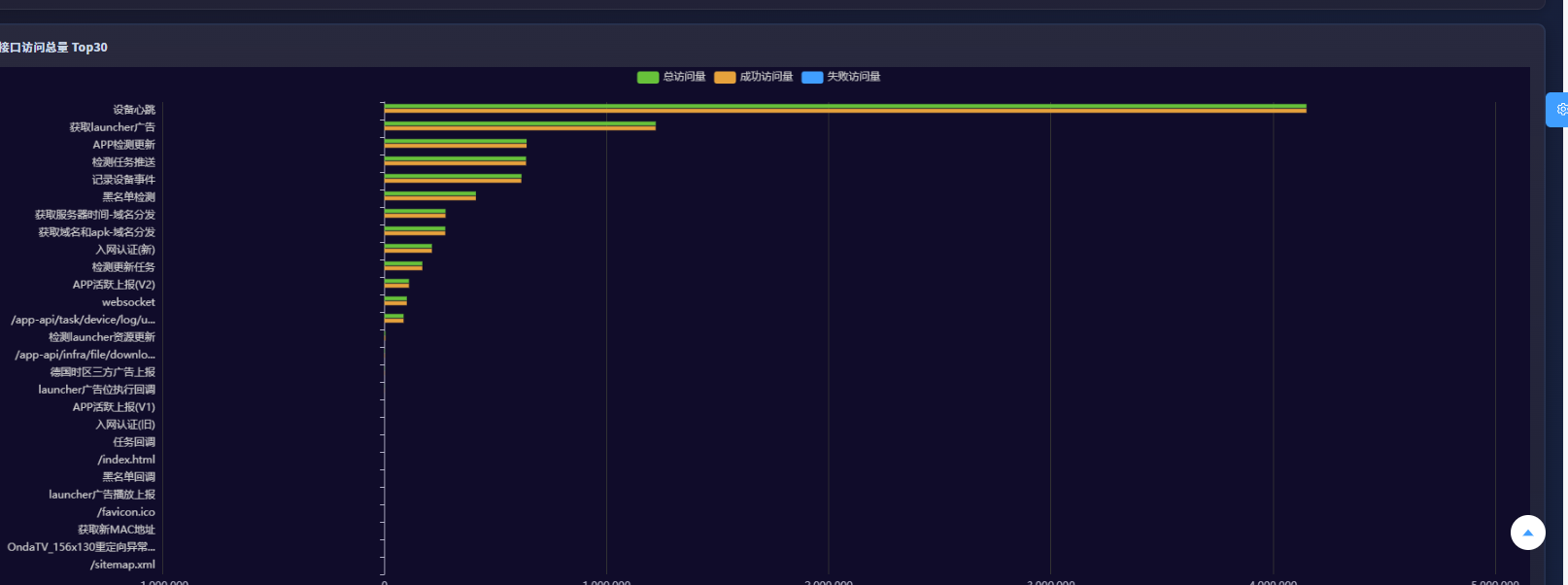Image resolution: width=1568 pixels, height=585 pixels.
Task: Click the 接口访问总量 Top30 chart title
Action: point(53,48)
